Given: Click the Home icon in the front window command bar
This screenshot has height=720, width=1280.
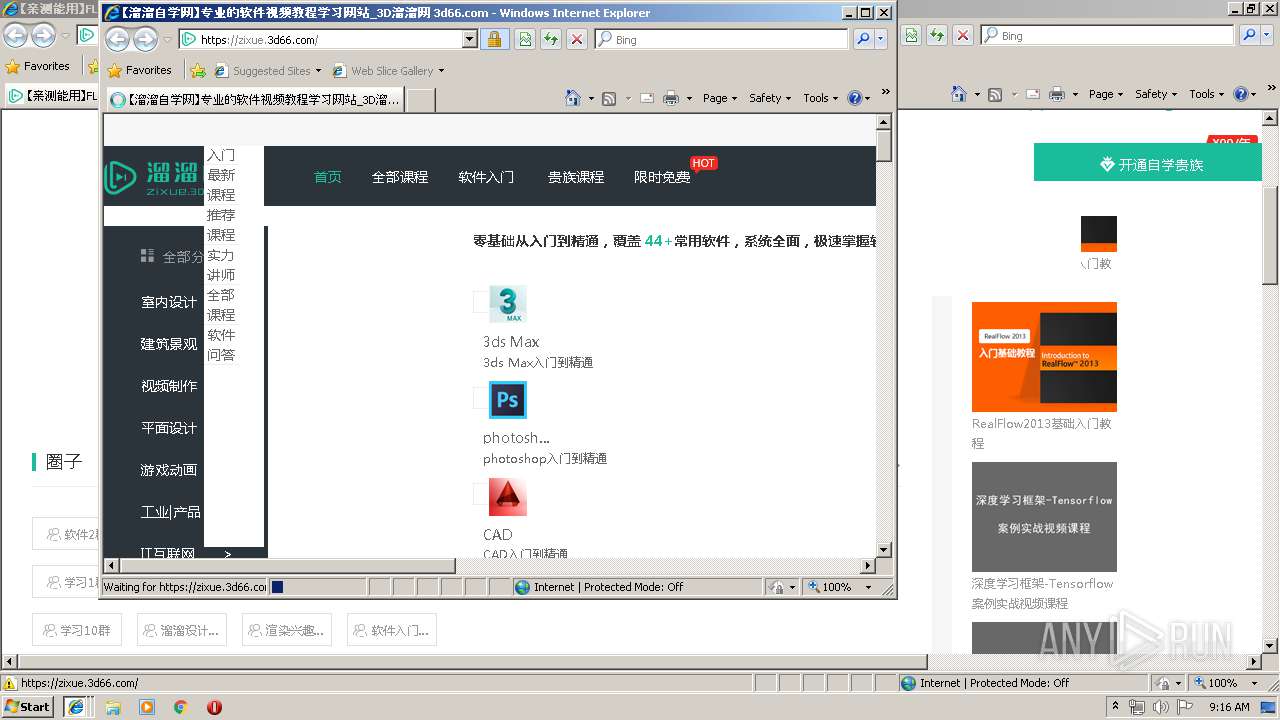Looking at the screenshot, I should 573,98.
